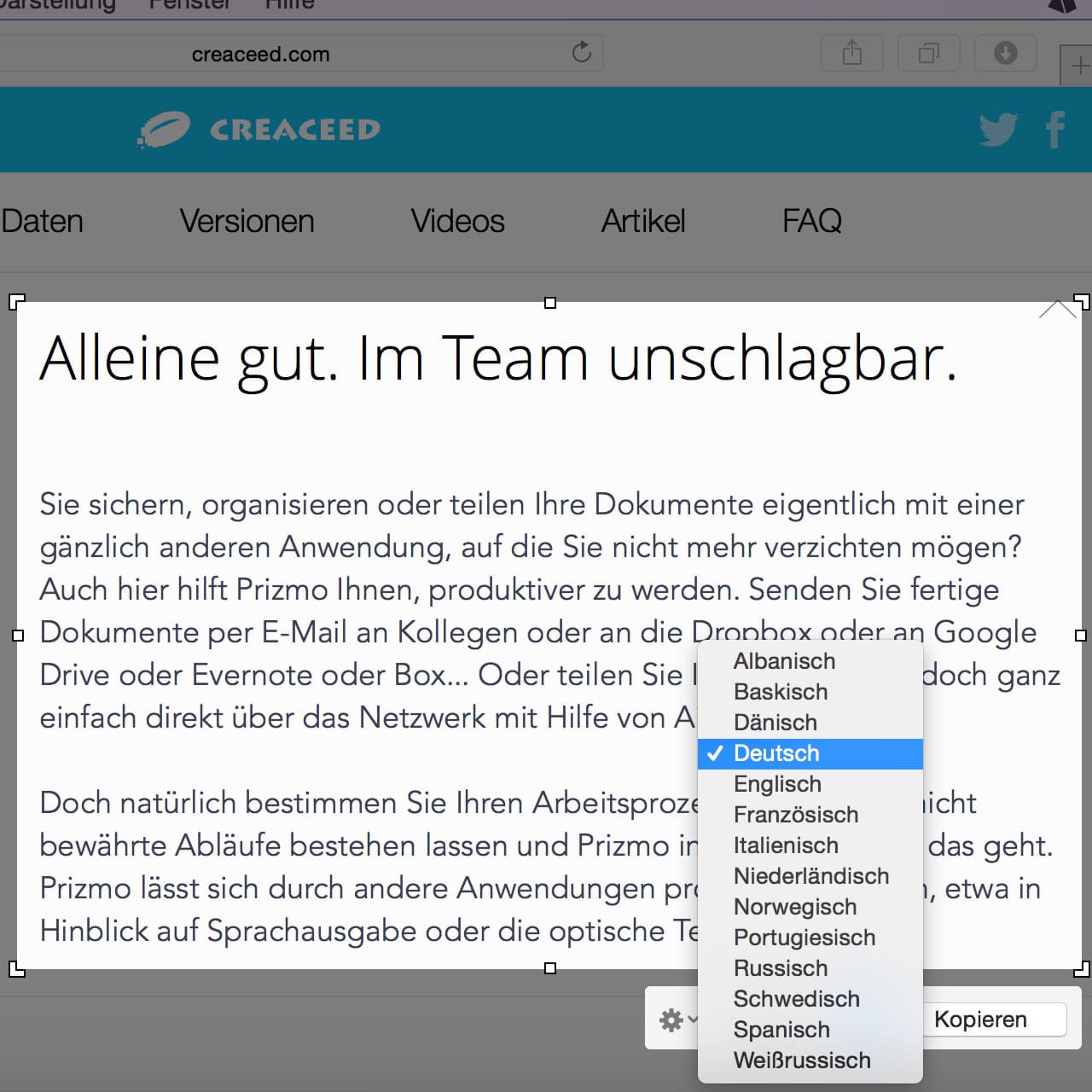Reload the creaceed.com page
Viewport: 1092px width, 1092px height.
click(582, 52)
